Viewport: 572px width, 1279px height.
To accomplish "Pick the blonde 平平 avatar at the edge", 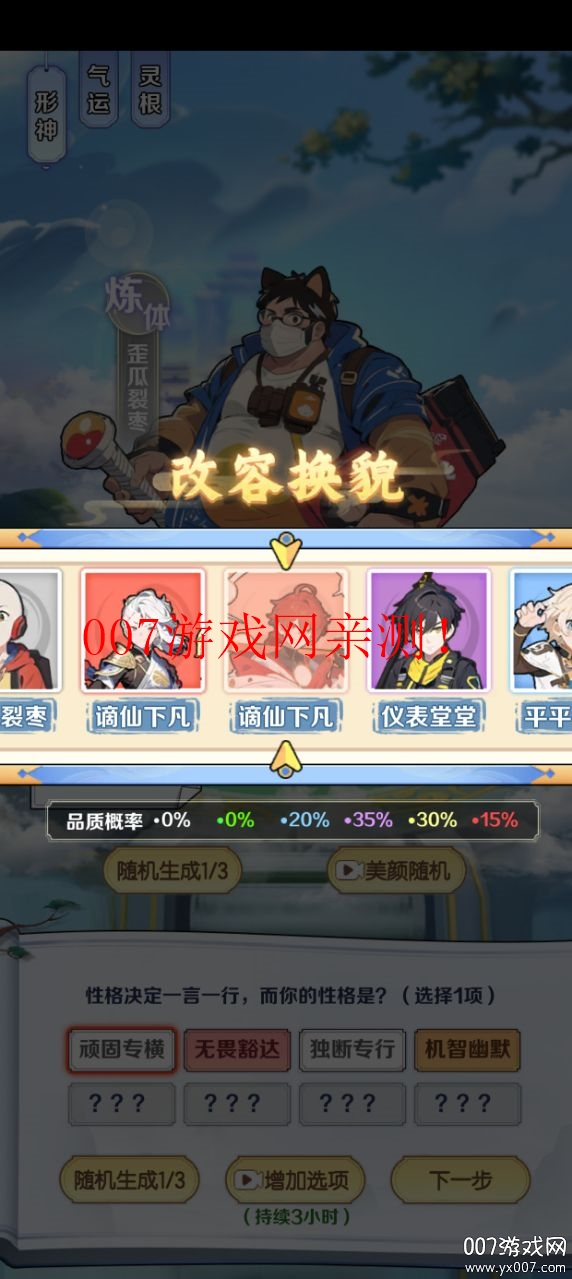I will pos(541,630).
